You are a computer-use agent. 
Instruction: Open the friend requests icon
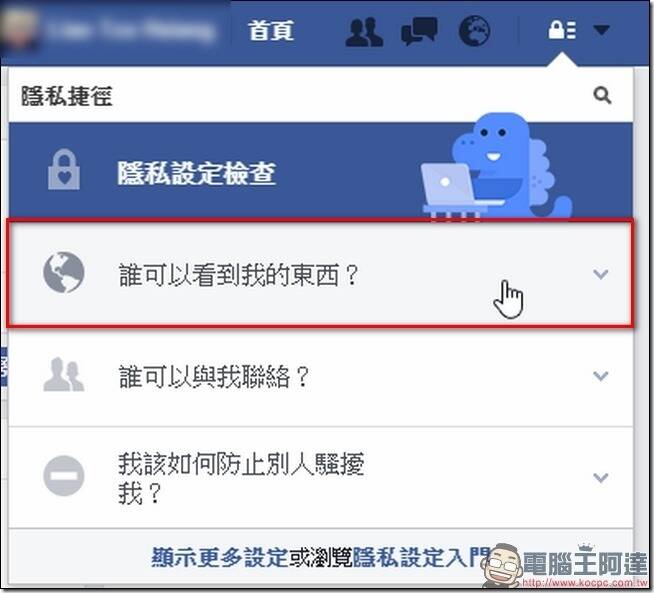point(364,31)
